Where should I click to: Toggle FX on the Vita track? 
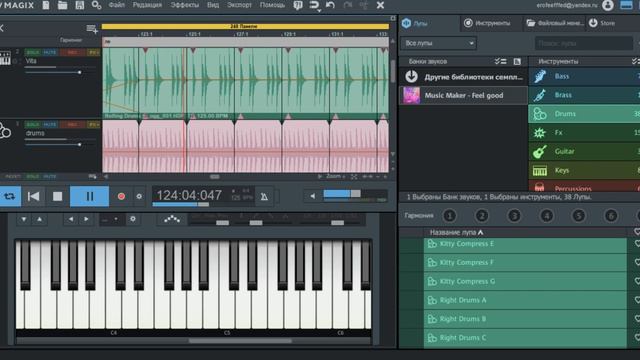click(x=93, y=52)
